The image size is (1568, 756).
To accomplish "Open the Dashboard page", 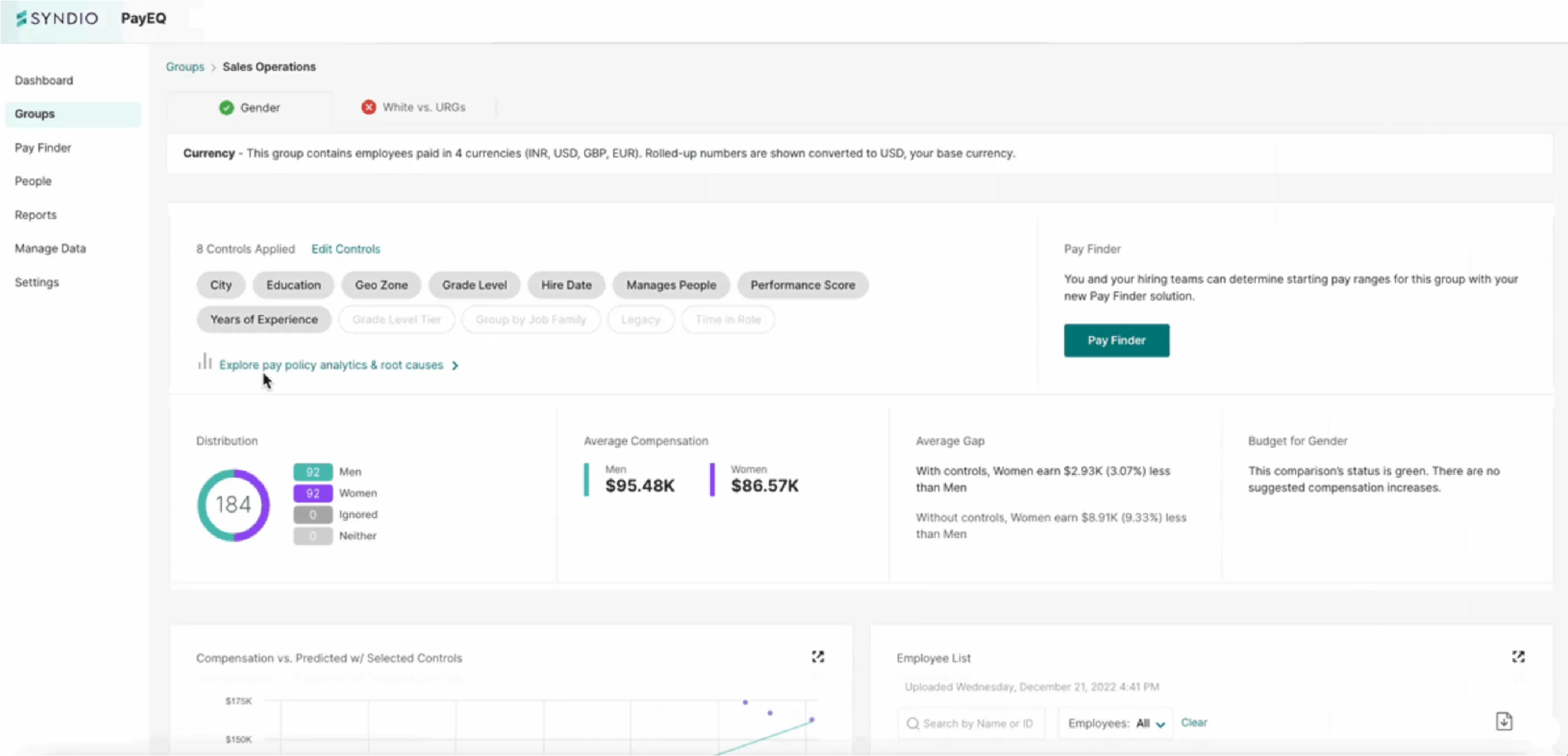I will [44, 80].
